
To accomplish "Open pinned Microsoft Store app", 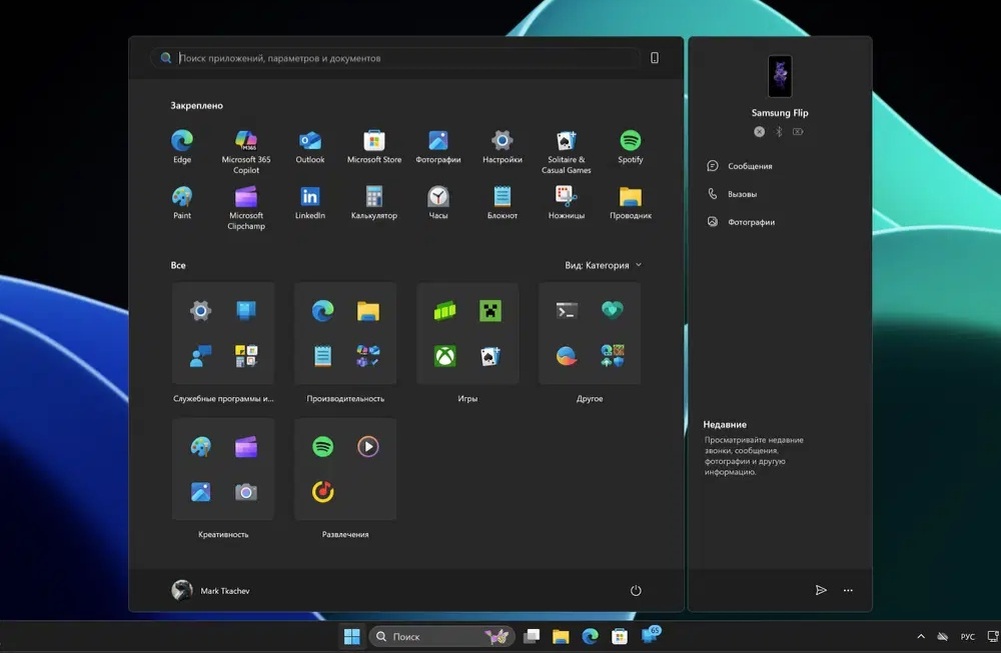I will pyautogui.click(x=374, y=147).
